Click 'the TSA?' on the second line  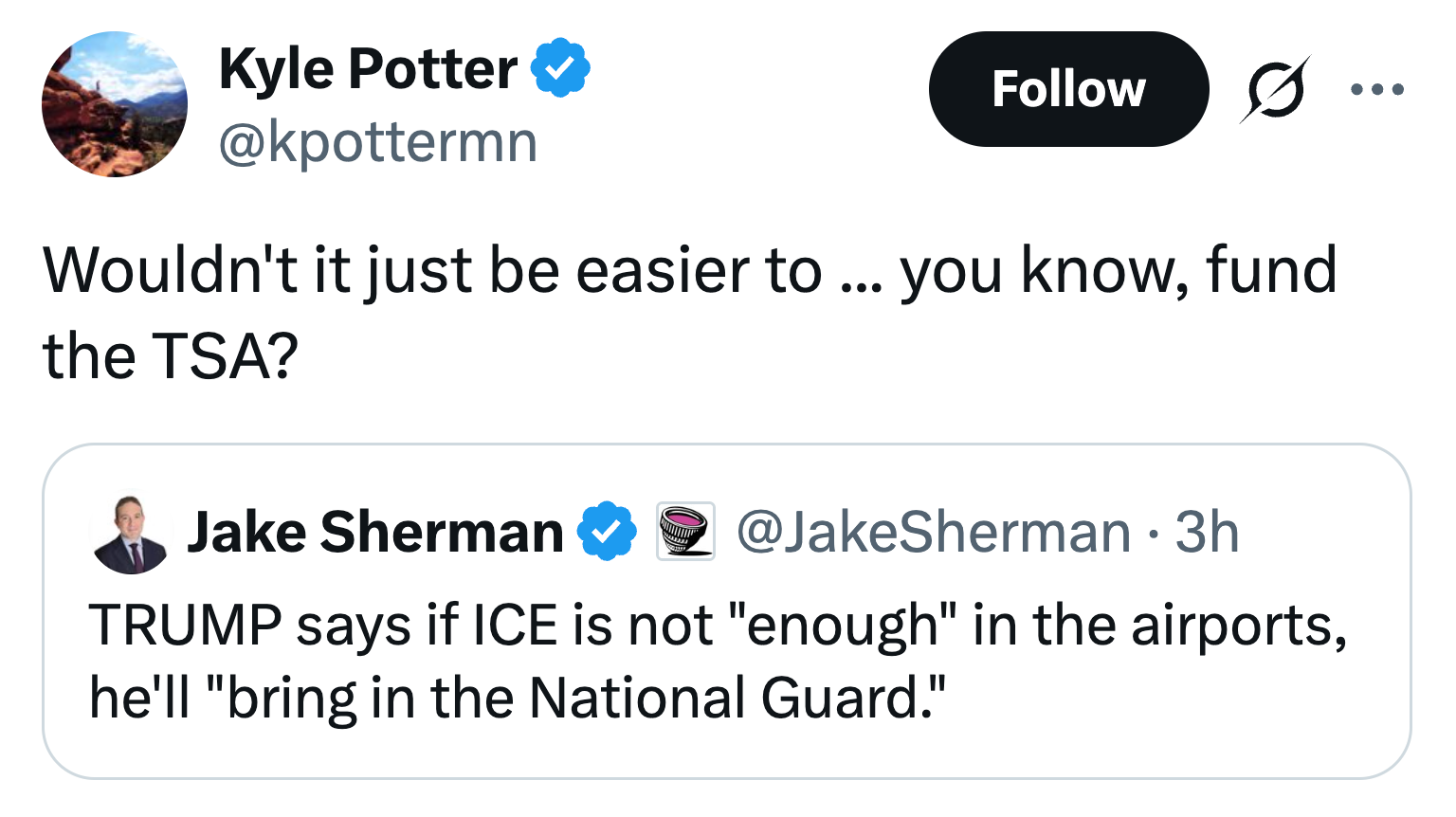coord(171,357)
